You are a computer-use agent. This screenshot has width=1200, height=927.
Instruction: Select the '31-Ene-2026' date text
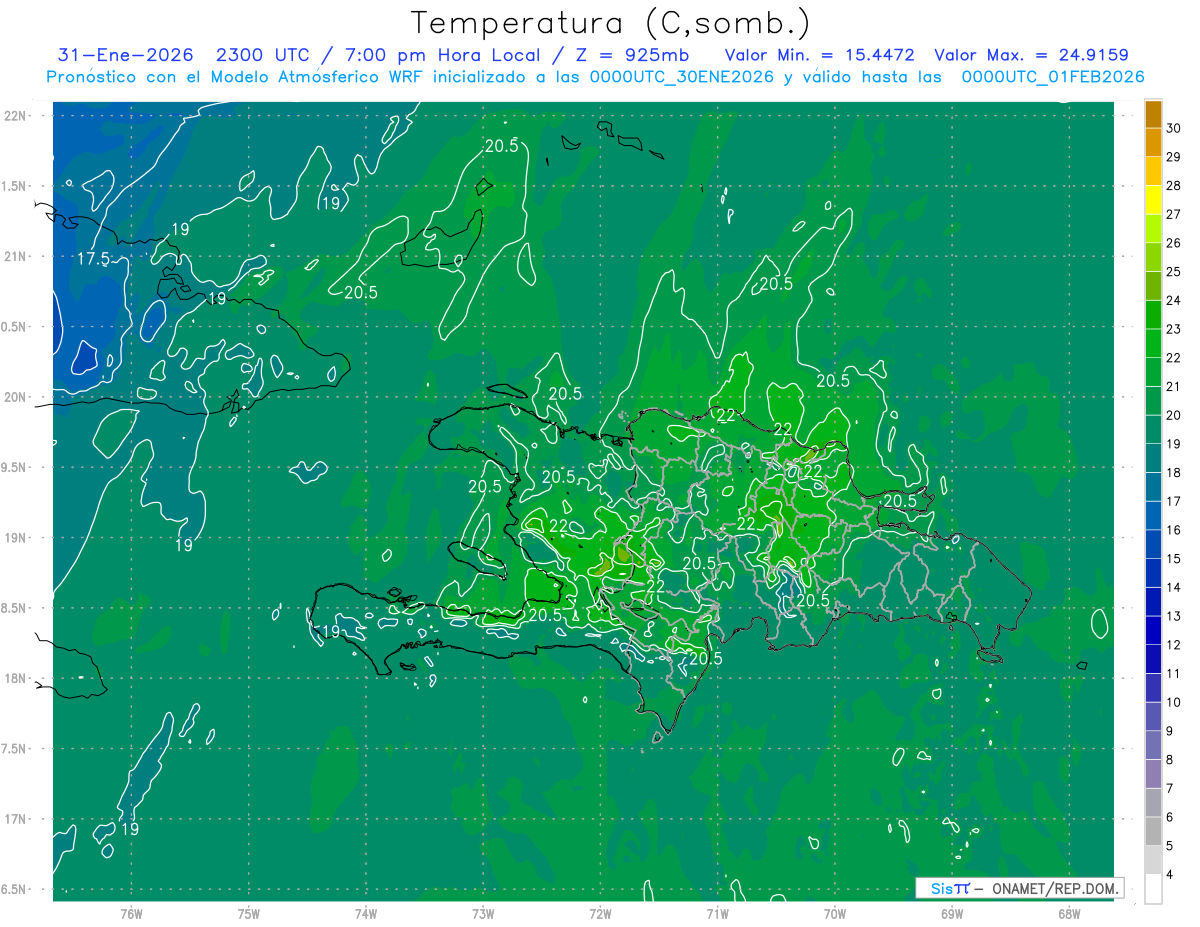point(123,55)
